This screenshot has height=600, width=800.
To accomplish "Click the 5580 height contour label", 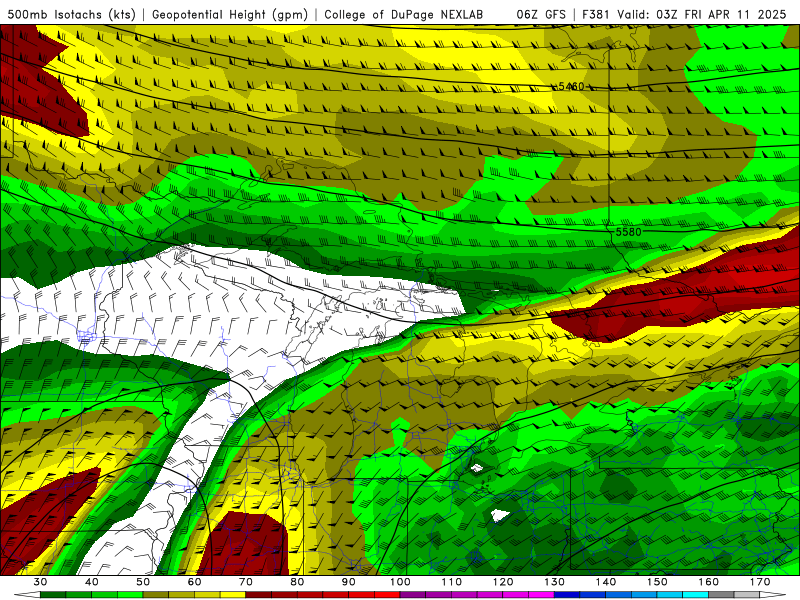I will pyautogui.click(x=628, y=232).
